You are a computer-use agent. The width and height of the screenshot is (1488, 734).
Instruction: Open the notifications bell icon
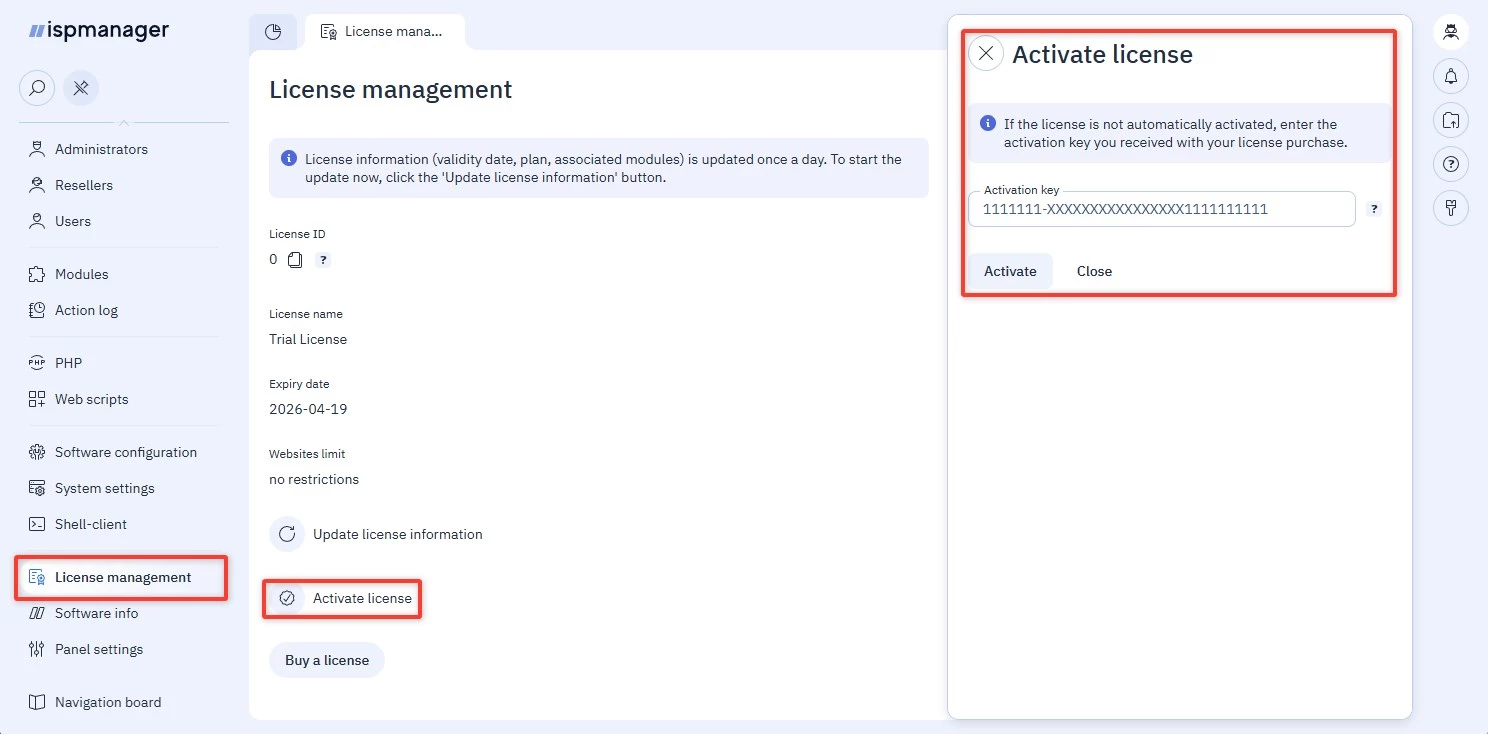point(1451,76)
